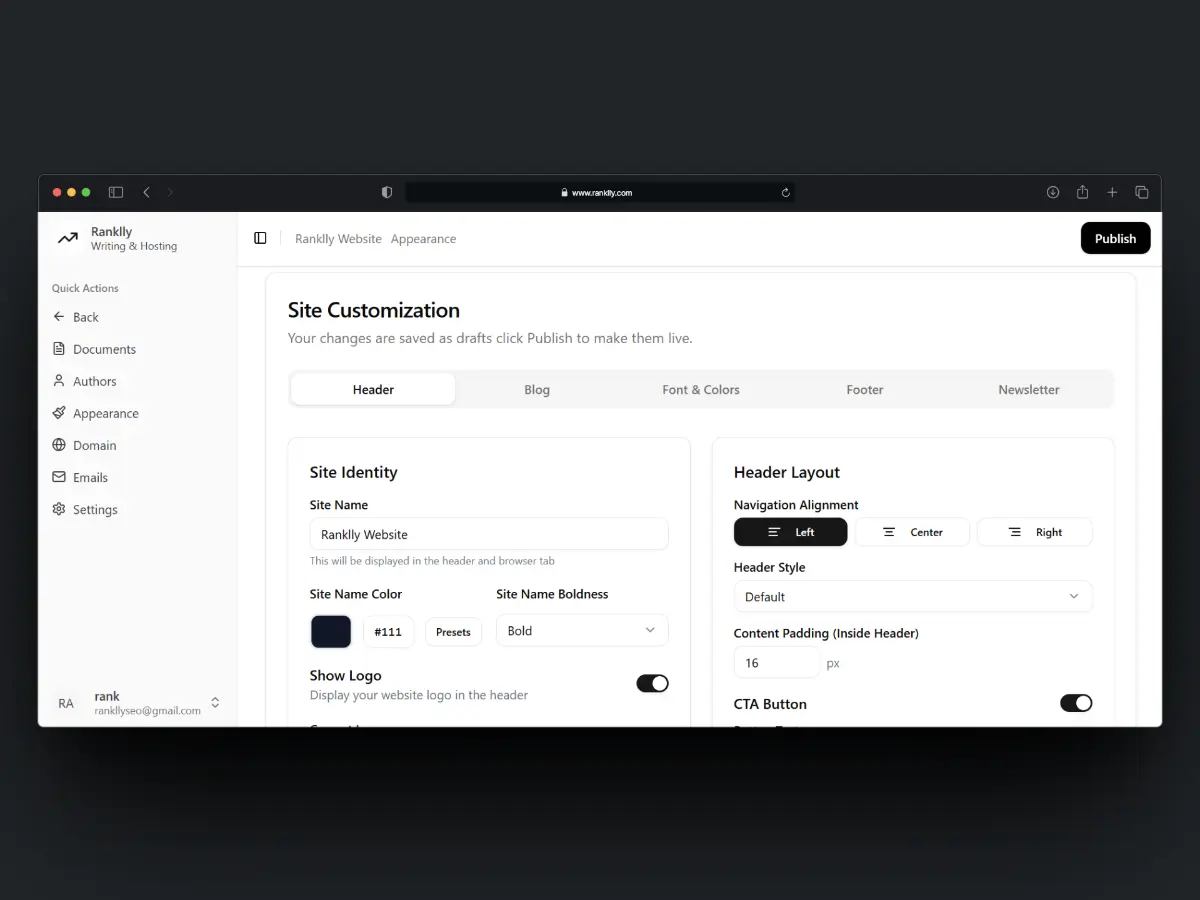Viewport: 1200px width, 900px height.
Task: Publish the site changes
Action: point(1115,238)
